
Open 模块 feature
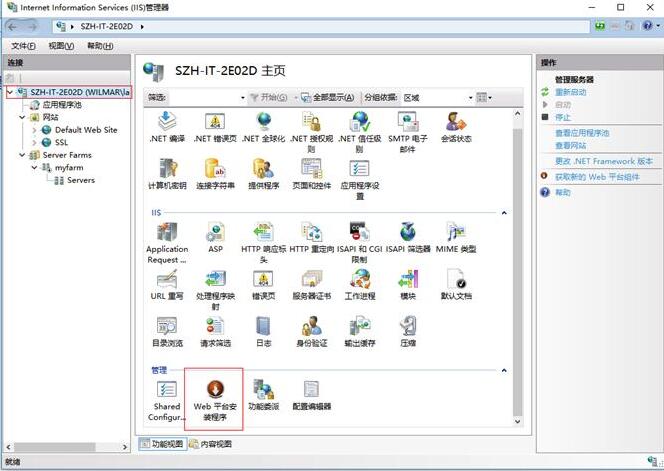coord(407,285)
